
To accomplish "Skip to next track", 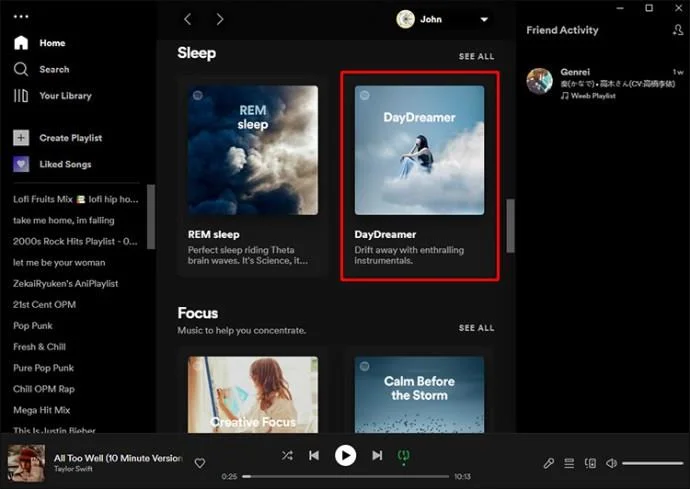I will tap(377, 455).
